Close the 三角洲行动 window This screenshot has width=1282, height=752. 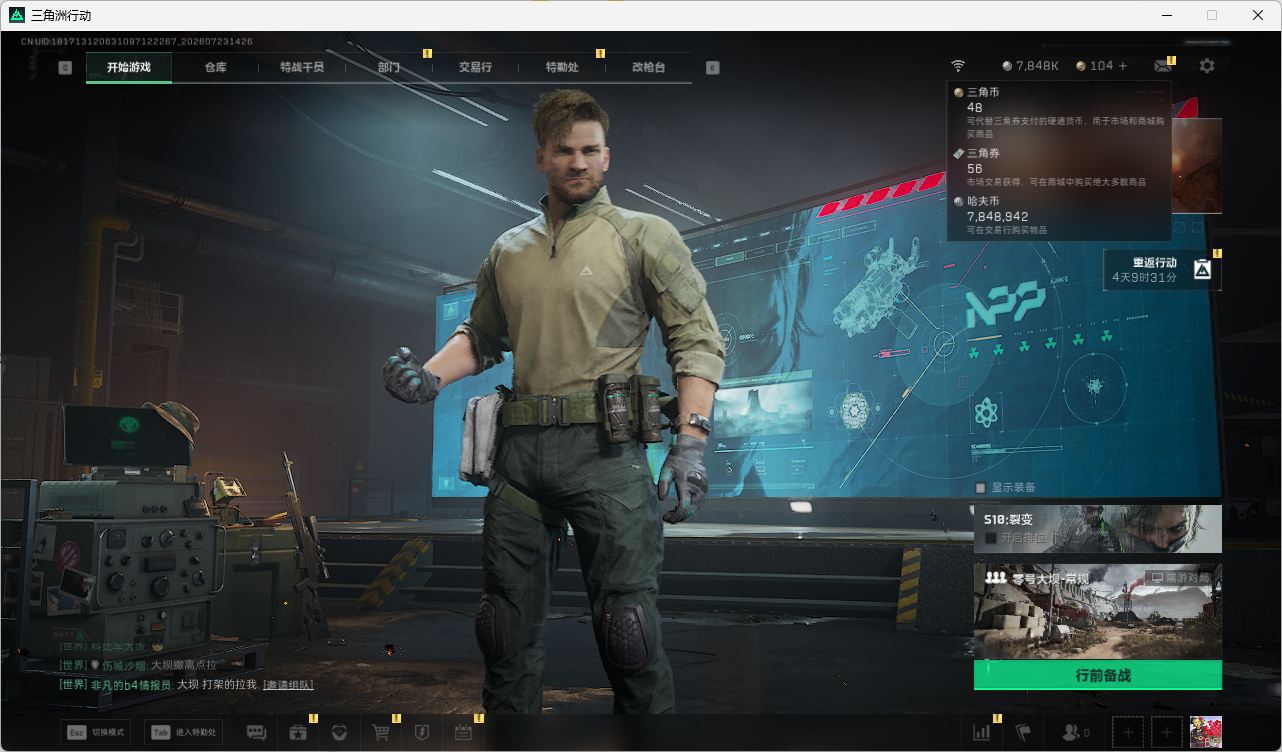(1258, 15)
